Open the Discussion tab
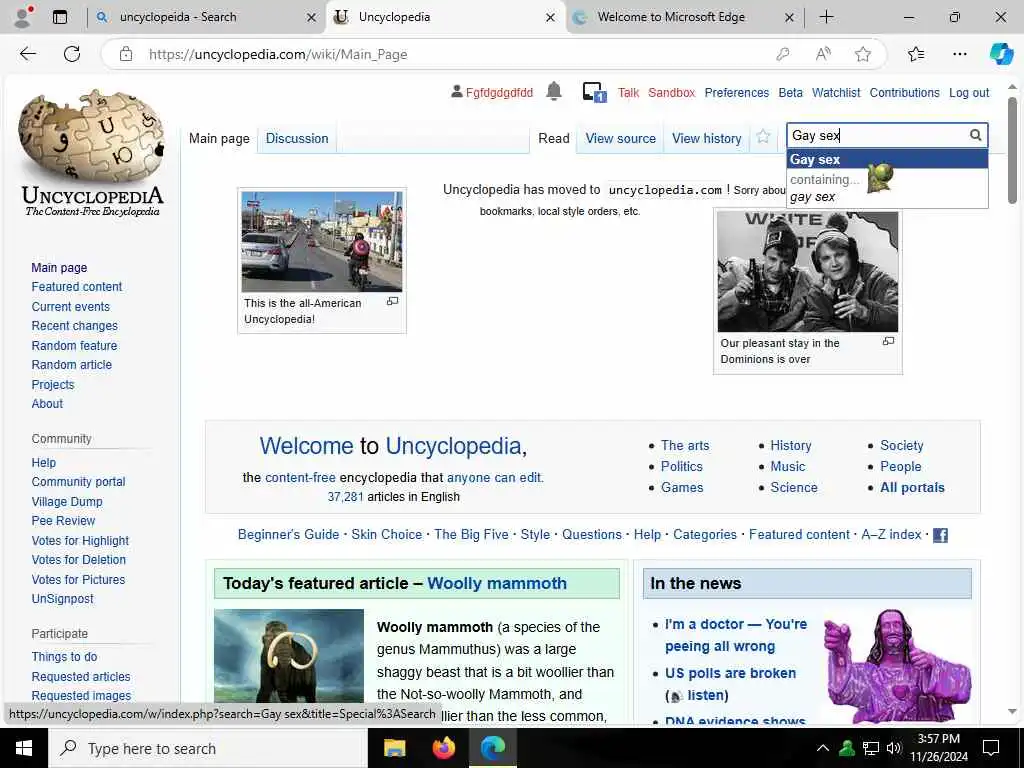 pos(296,138)
